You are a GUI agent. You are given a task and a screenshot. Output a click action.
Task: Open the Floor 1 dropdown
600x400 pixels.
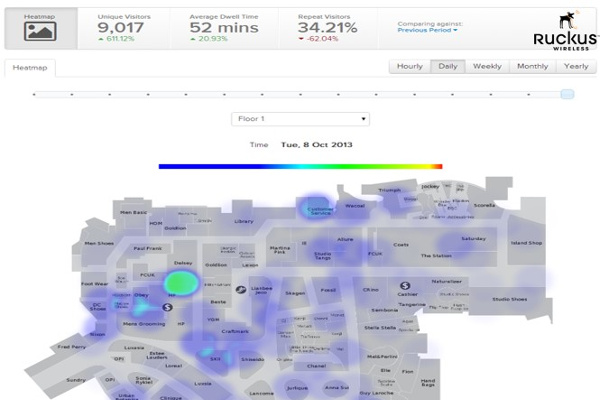click(300, 119)
